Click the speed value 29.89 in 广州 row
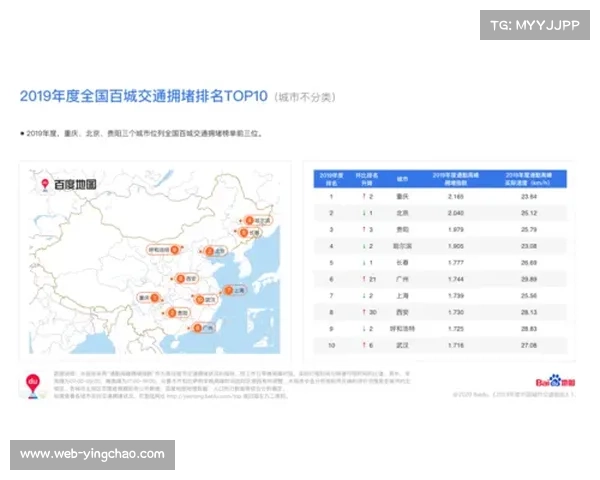Image resolution: width=600 pixels, height=480 pixels. coord(529,279)
